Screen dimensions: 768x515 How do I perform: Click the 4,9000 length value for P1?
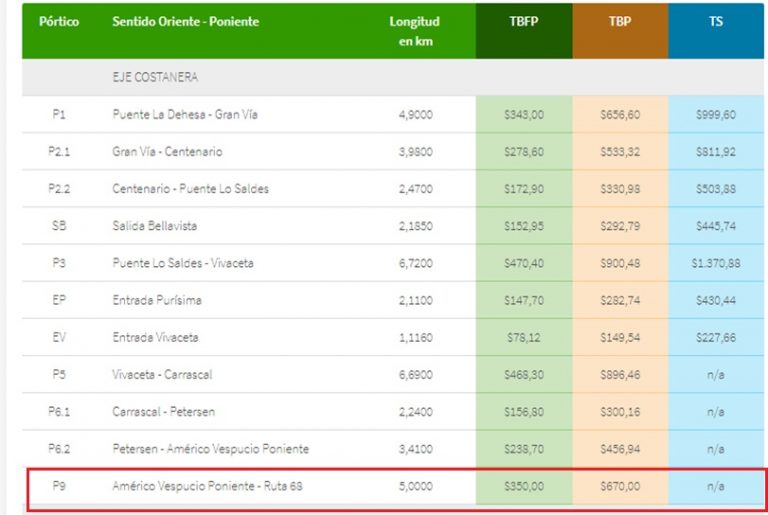[415, 115]
